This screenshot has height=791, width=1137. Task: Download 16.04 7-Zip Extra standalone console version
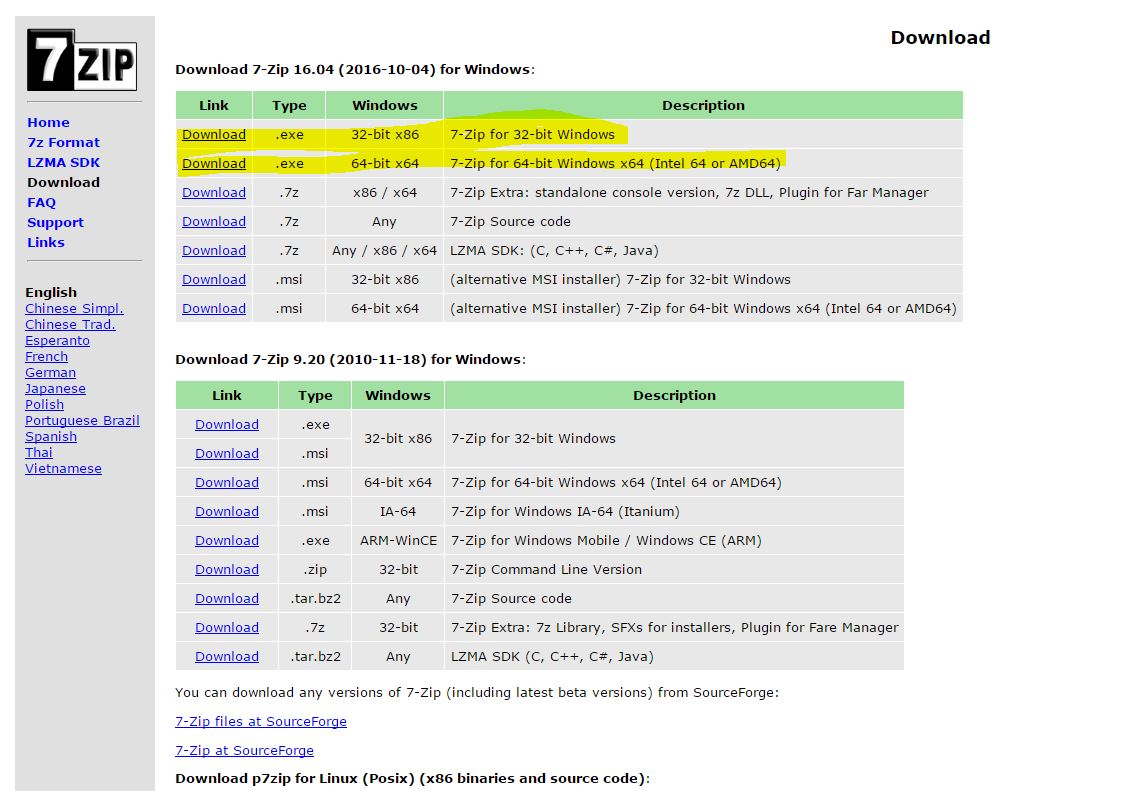click(x=214, y=193)
